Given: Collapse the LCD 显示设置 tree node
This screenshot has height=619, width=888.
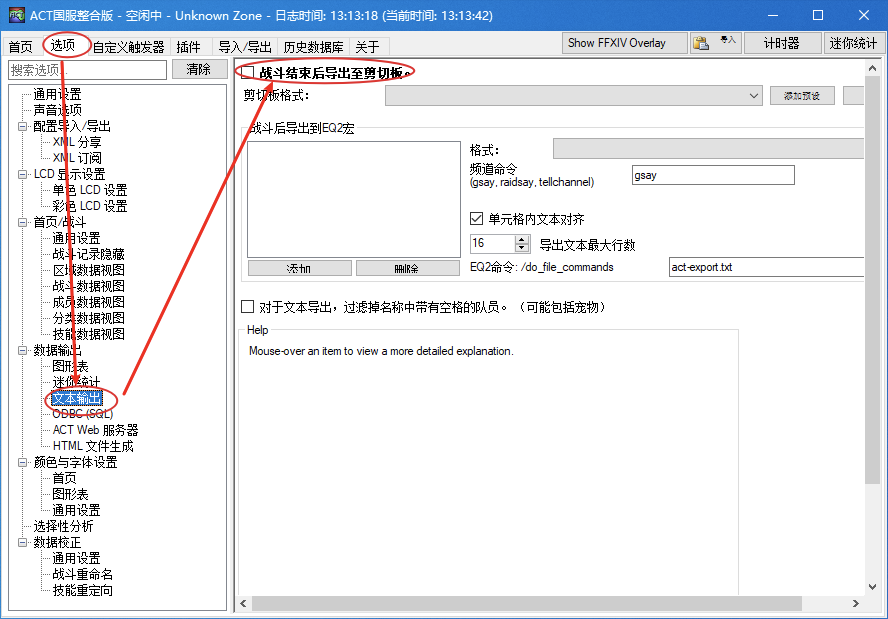Looking at the screenshot, I should [x=23, y=174].
